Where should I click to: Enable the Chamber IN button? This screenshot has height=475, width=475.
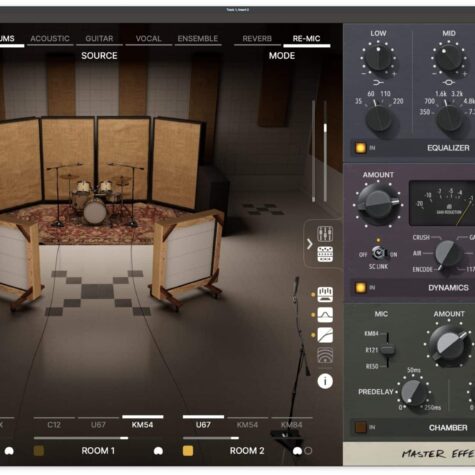(x=361, y=427)
